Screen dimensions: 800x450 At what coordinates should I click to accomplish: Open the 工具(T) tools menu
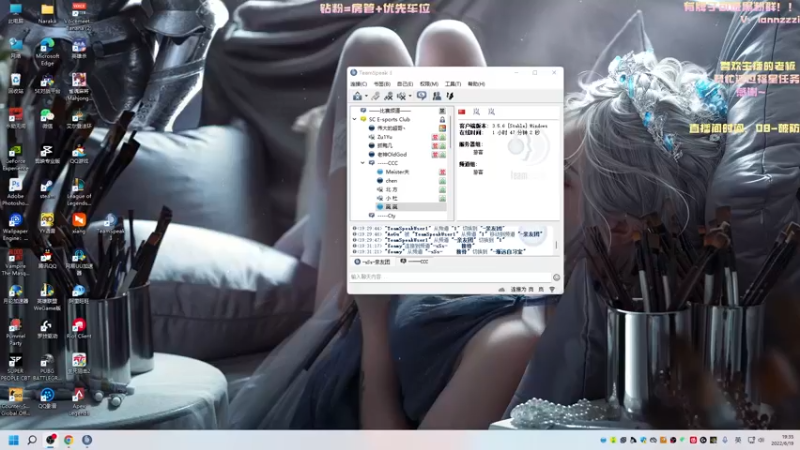pos(453,84)
